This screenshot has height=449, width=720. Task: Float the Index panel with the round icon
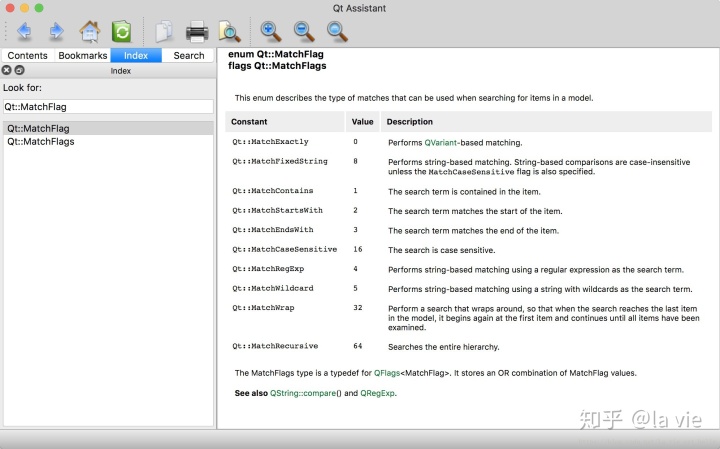click(x=19, y=70)
